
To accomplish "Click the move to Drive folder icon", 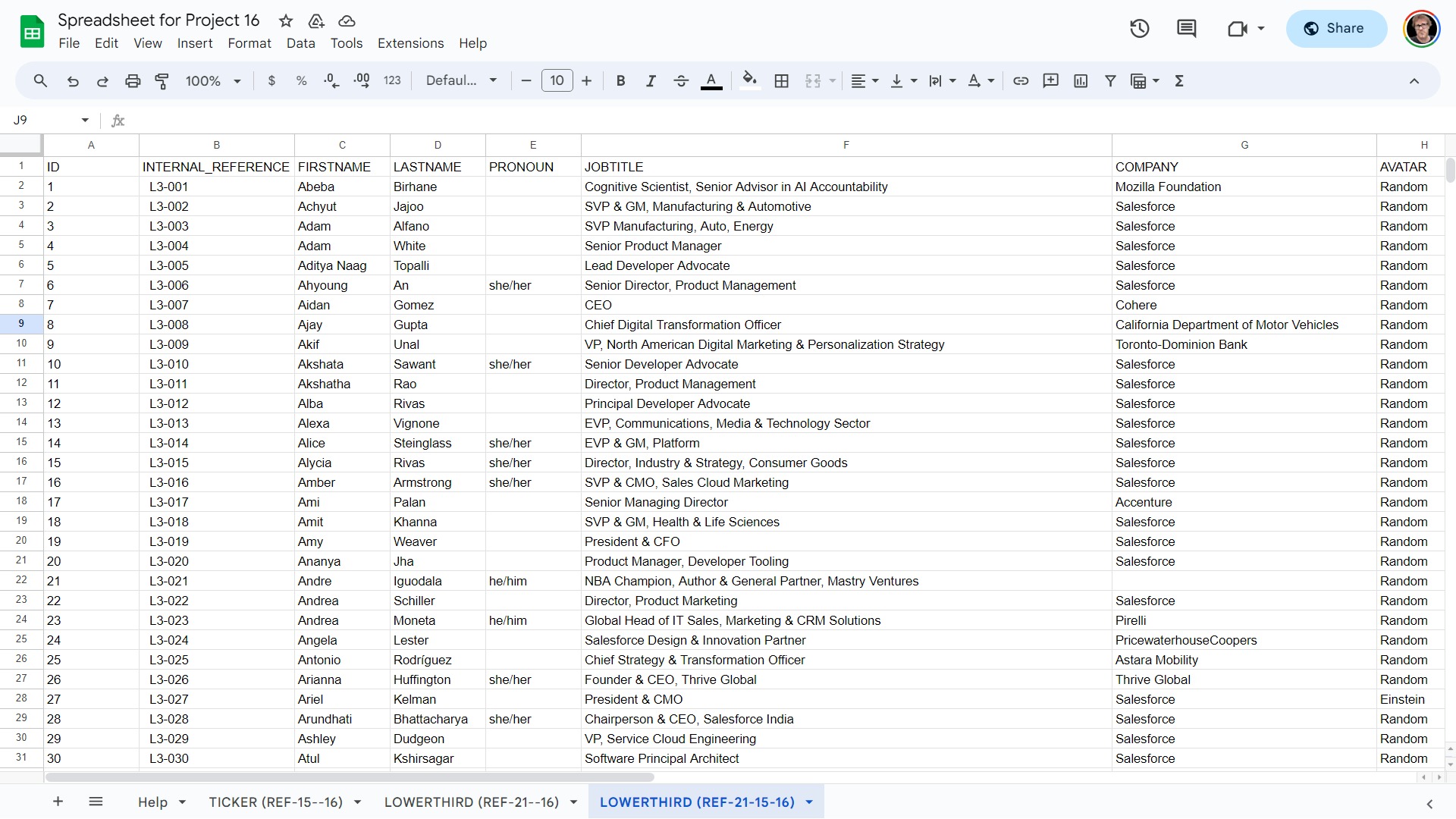I will 316,21.
